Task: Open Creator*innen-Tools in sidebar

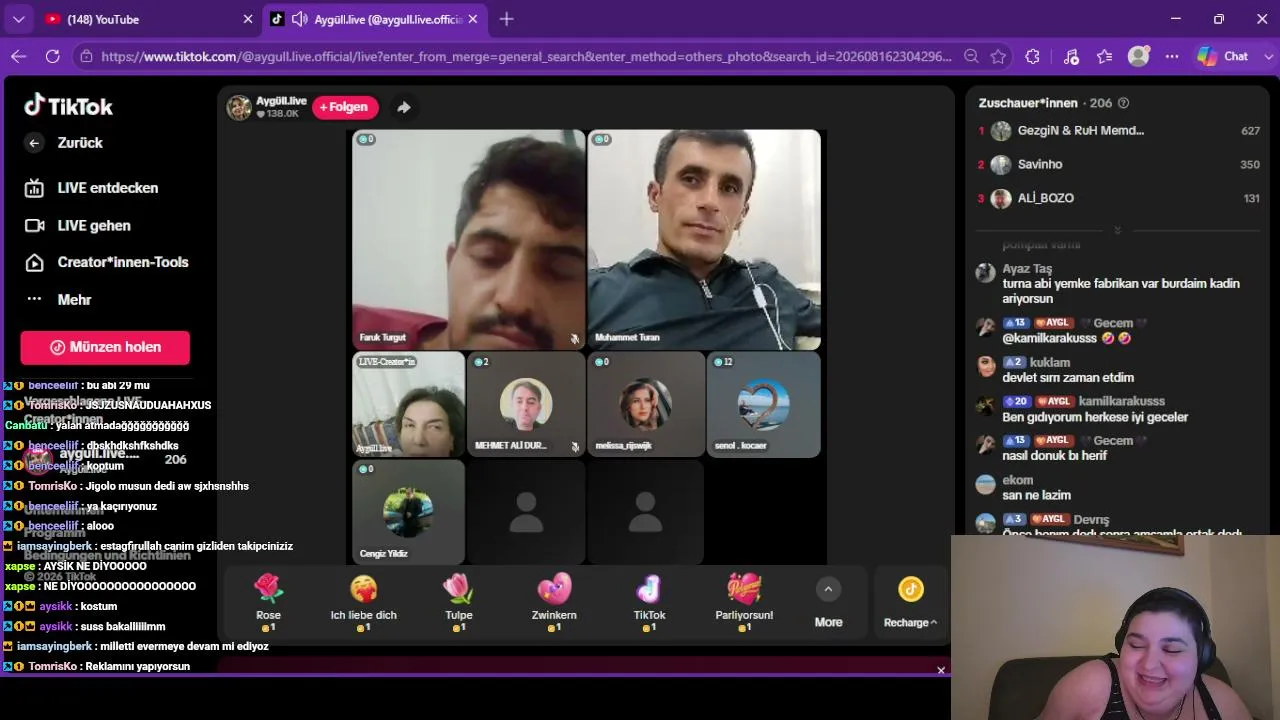Action: (107, 262)
